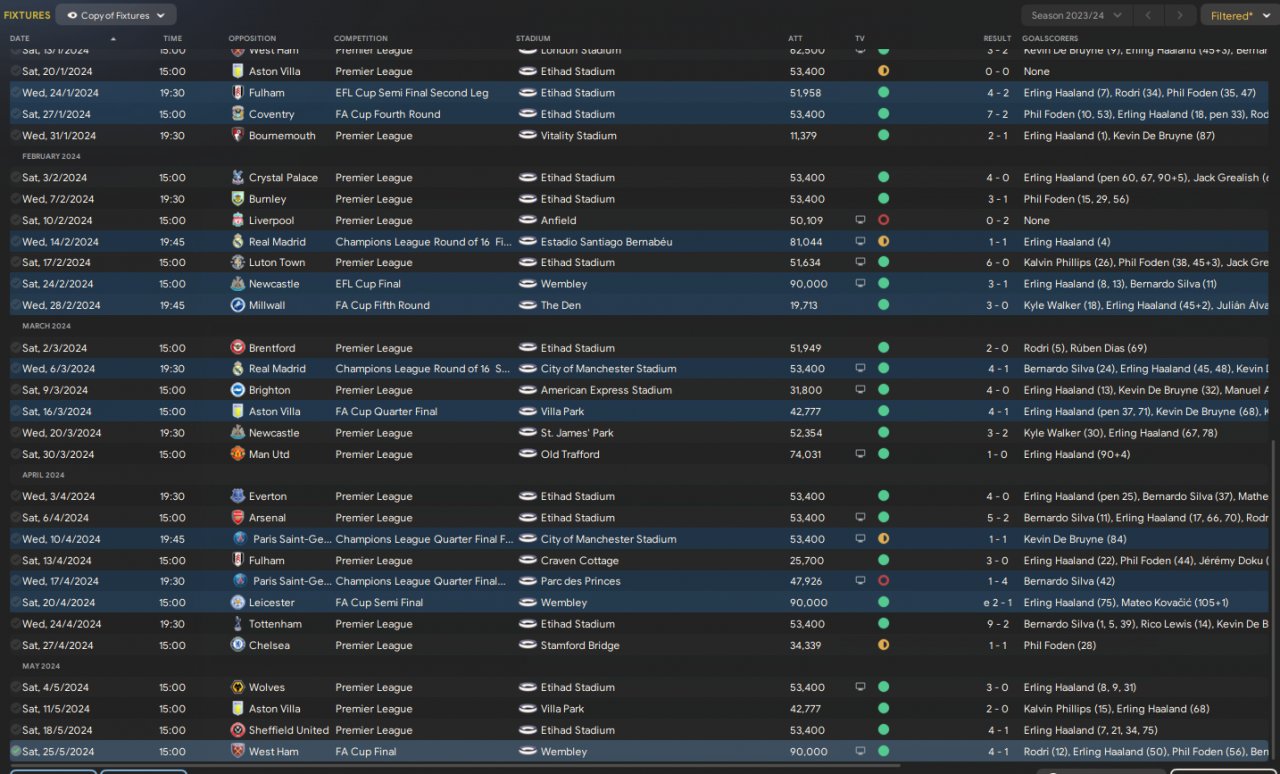Sort by the TV column header
1280x774 pixels.
click(x=860, y=39)
